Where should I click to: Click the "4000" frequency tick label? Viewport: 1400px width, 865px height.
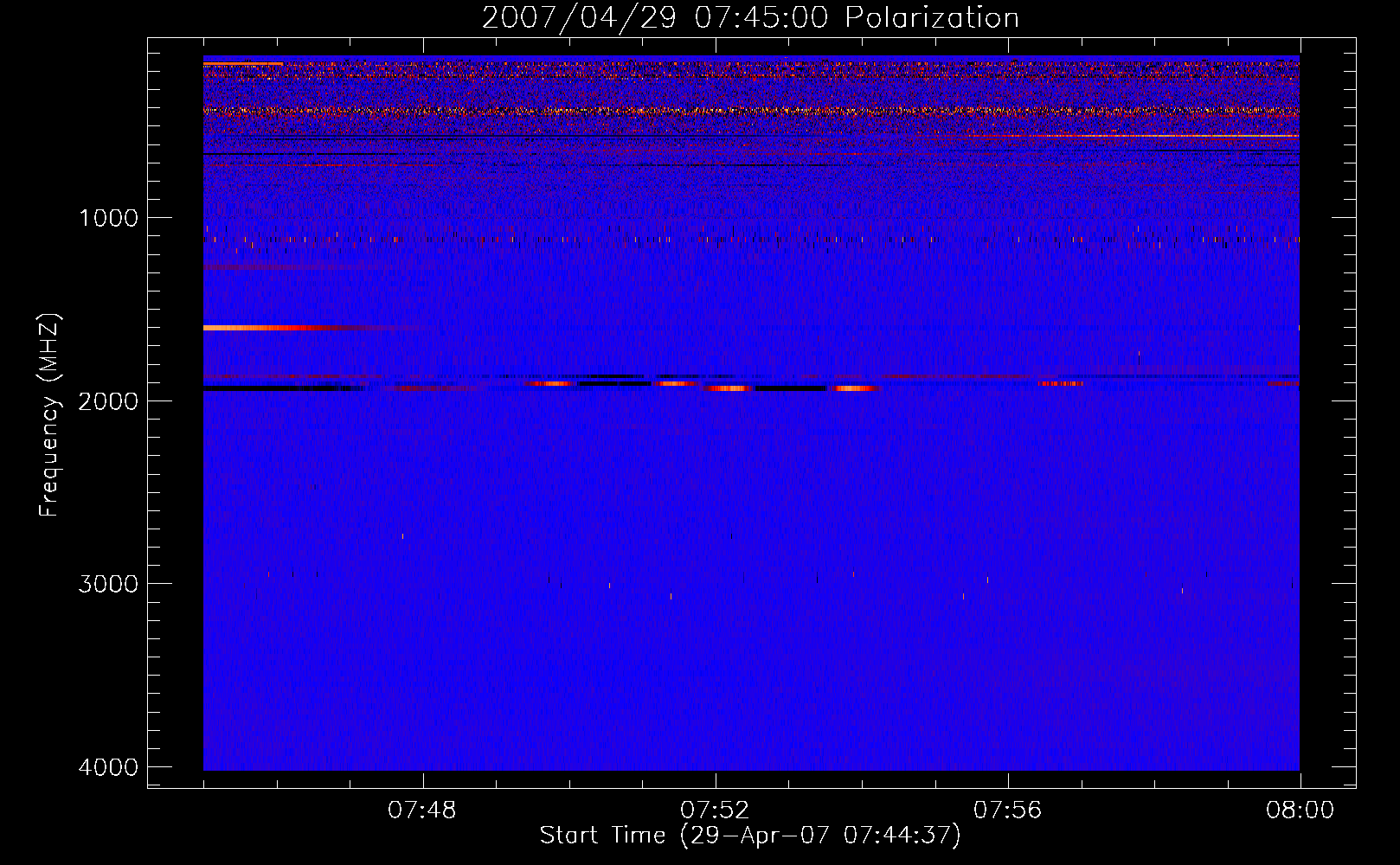108,767
